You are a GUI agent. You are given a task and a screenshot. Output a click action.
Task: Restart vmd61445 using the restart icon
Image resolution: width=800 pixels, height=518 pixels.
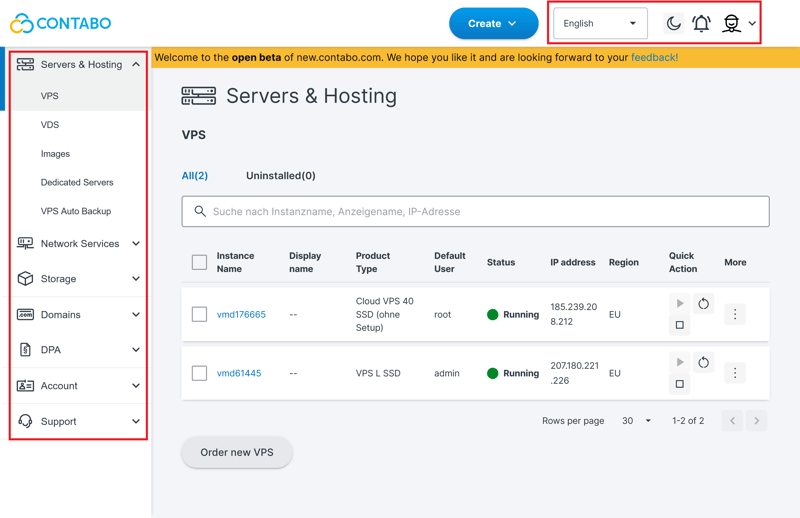[x=704, y=362]
